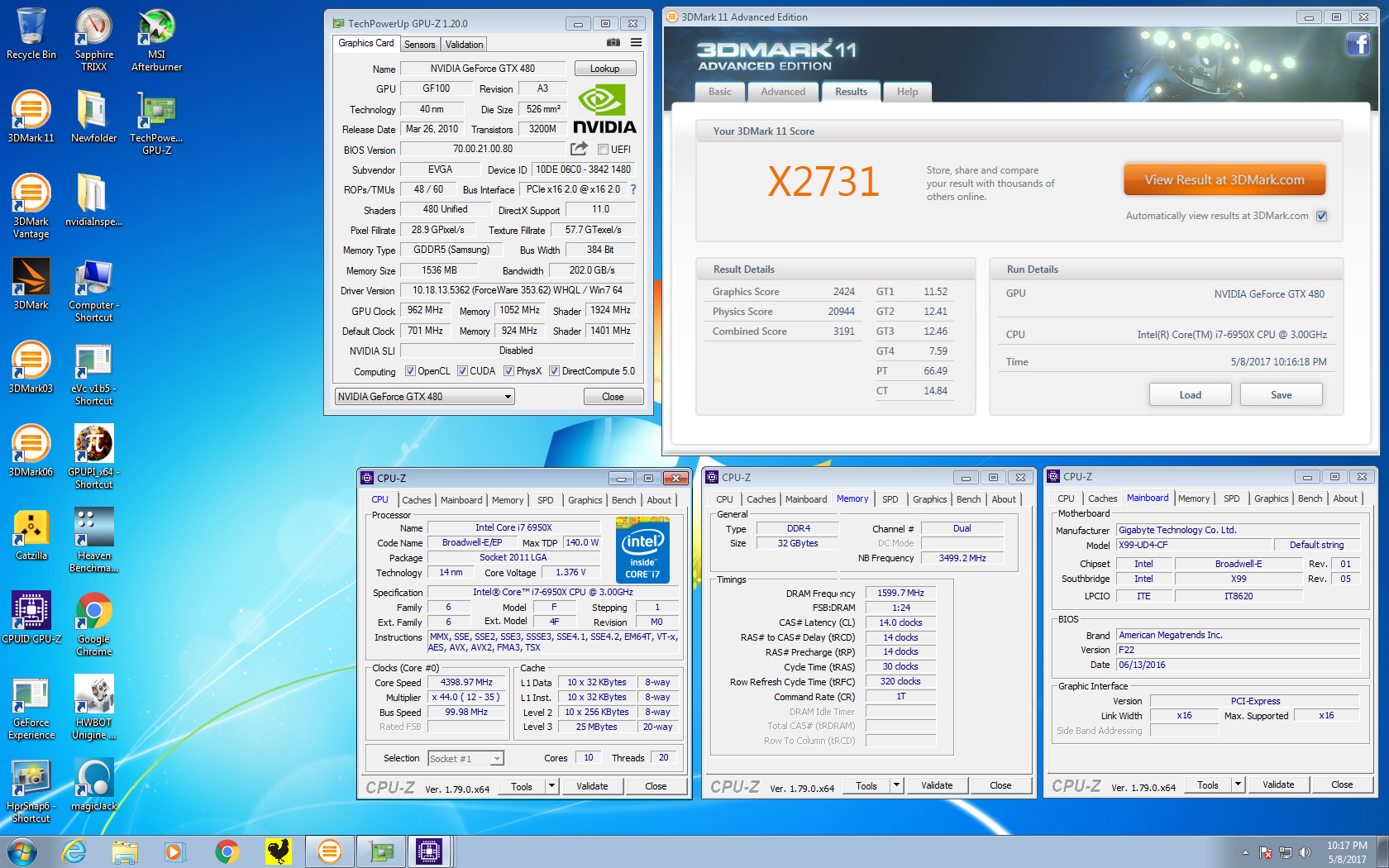Open Socket #1 selection dropdown

465,758
